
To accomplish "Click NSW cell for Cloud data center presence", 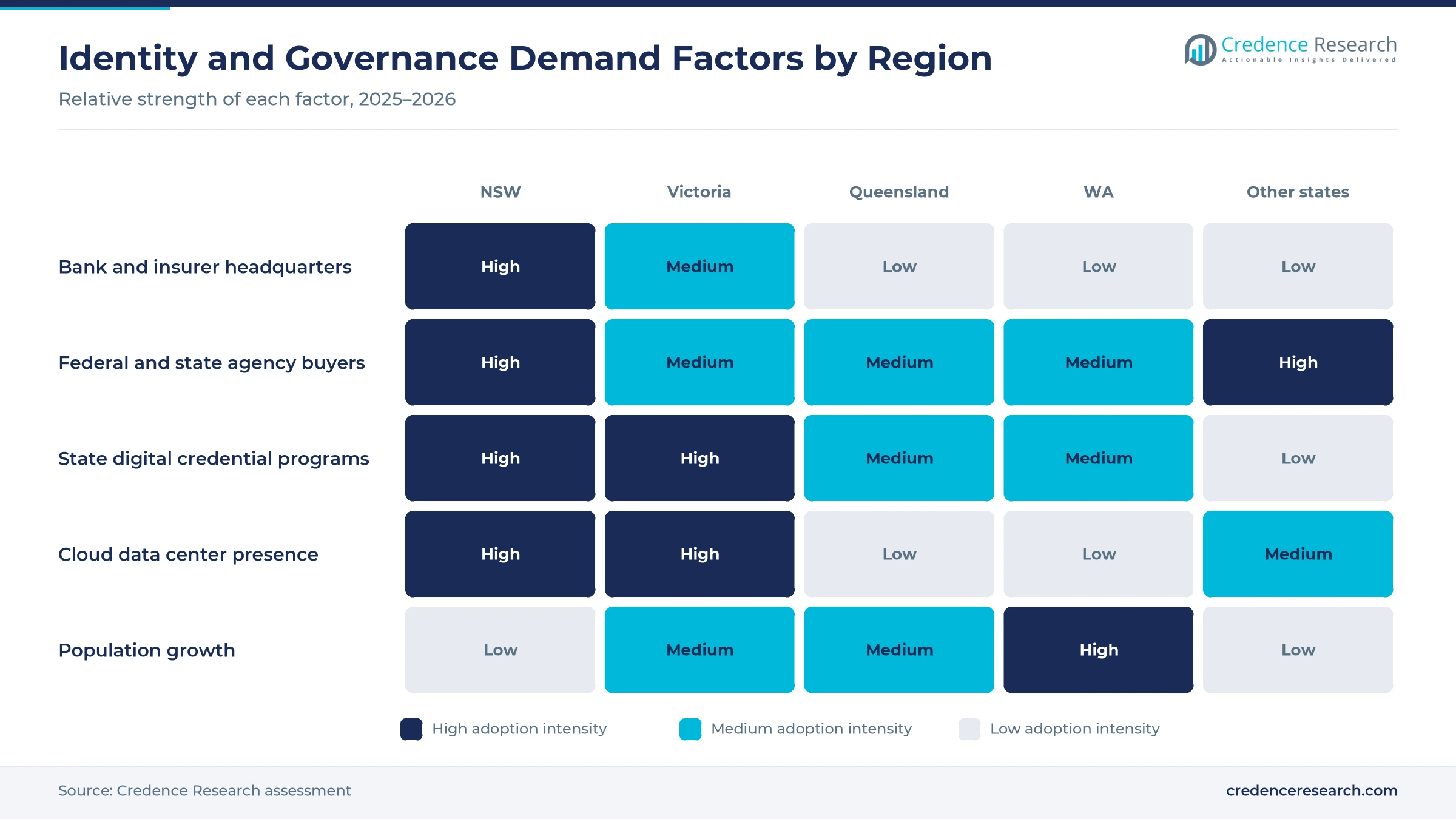I will point(500,554).
